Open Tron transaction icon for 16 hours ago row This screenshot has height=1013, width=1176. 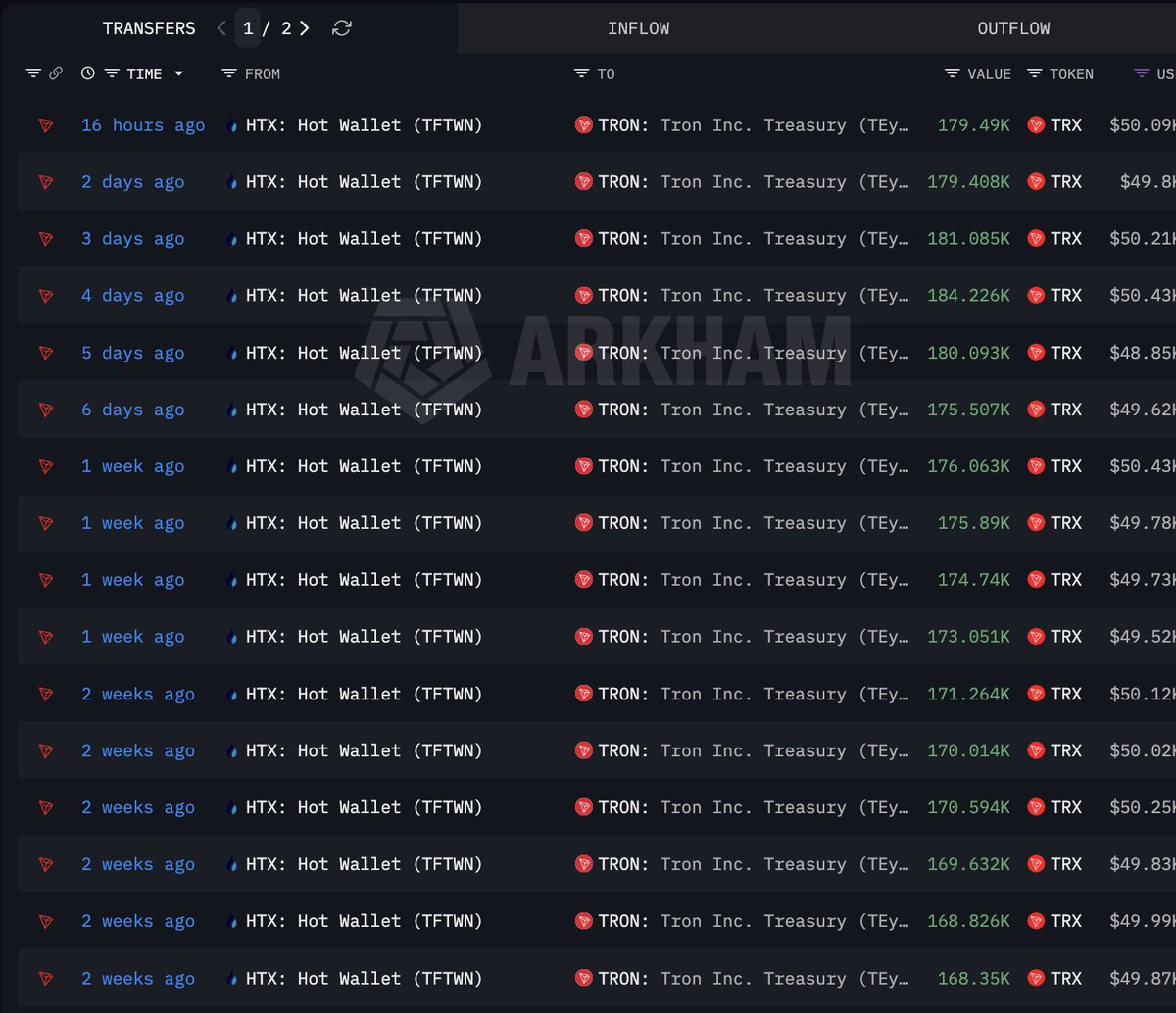coord(45,125)
